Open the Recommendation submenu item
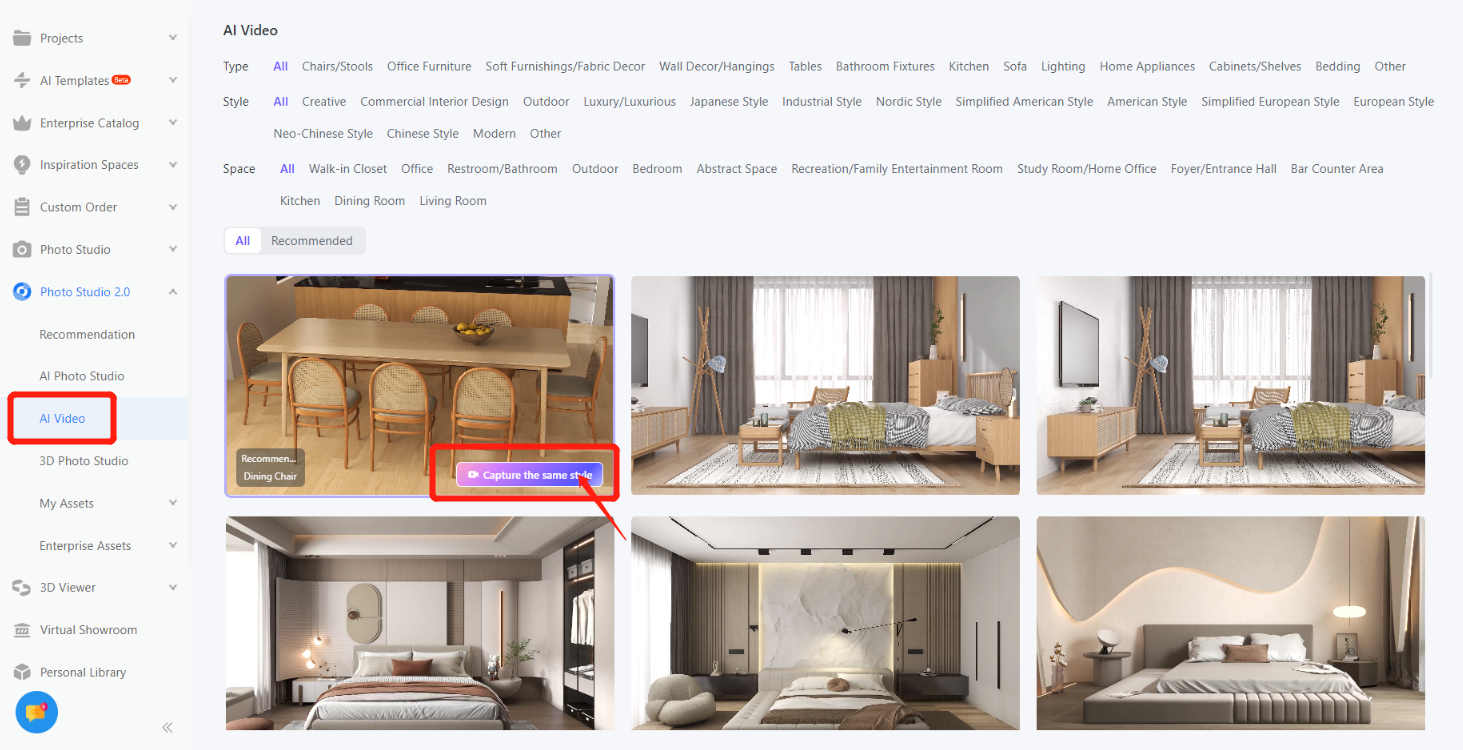Image resolution: width=1463 pixels, height=750 pixels. coord(87,334)
